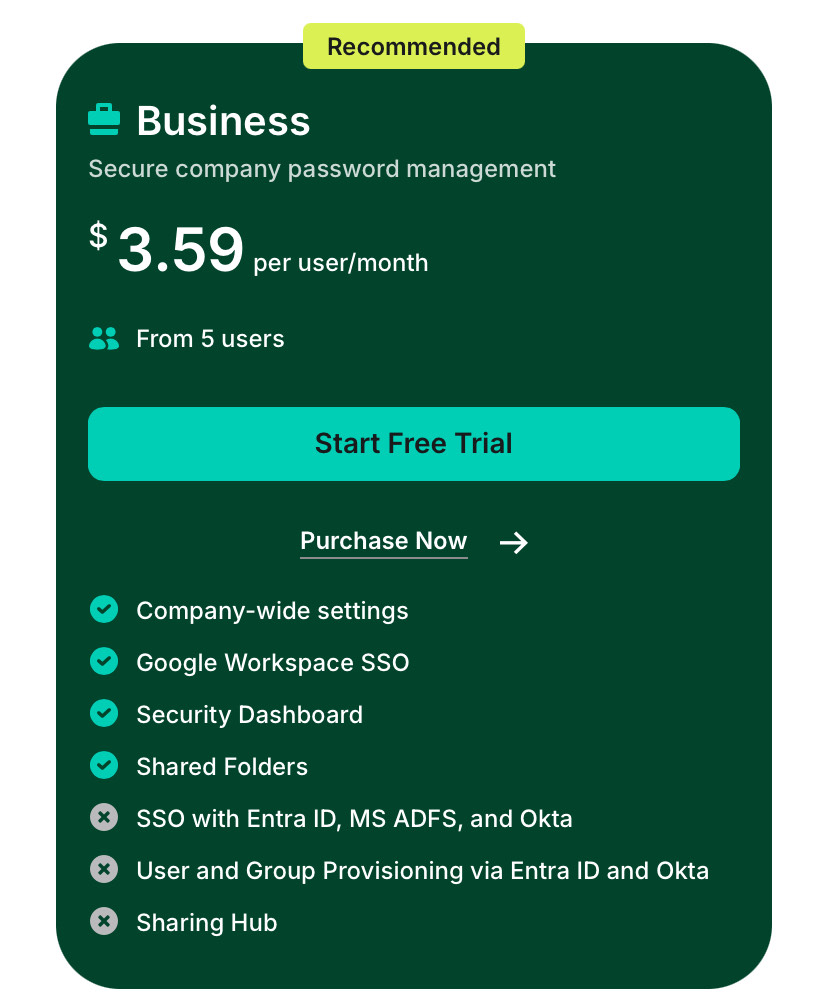The width and height of the screenshot is (828, 1006).
Task: Click checkmark icon for Shared Folders
Action: 104,765
